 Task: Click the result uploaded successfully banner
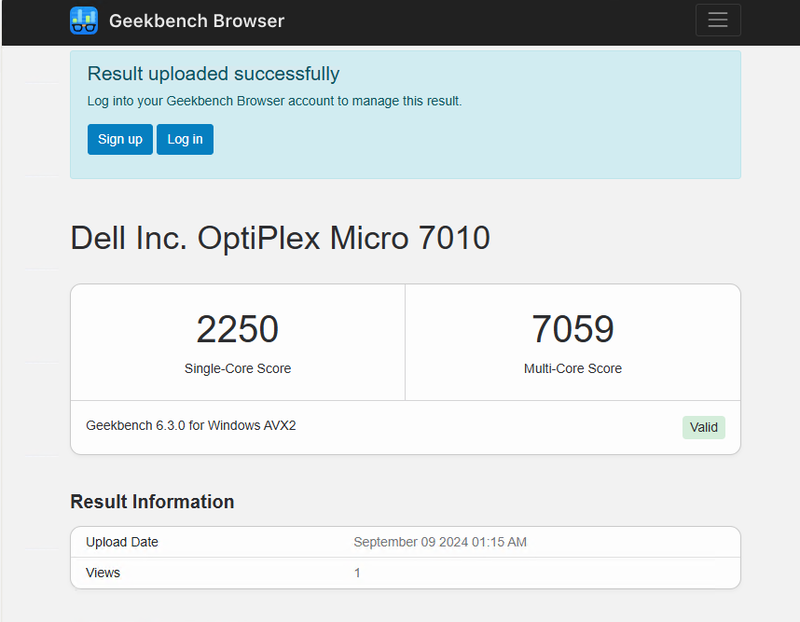pyautogui.click(x=213, y=73)
